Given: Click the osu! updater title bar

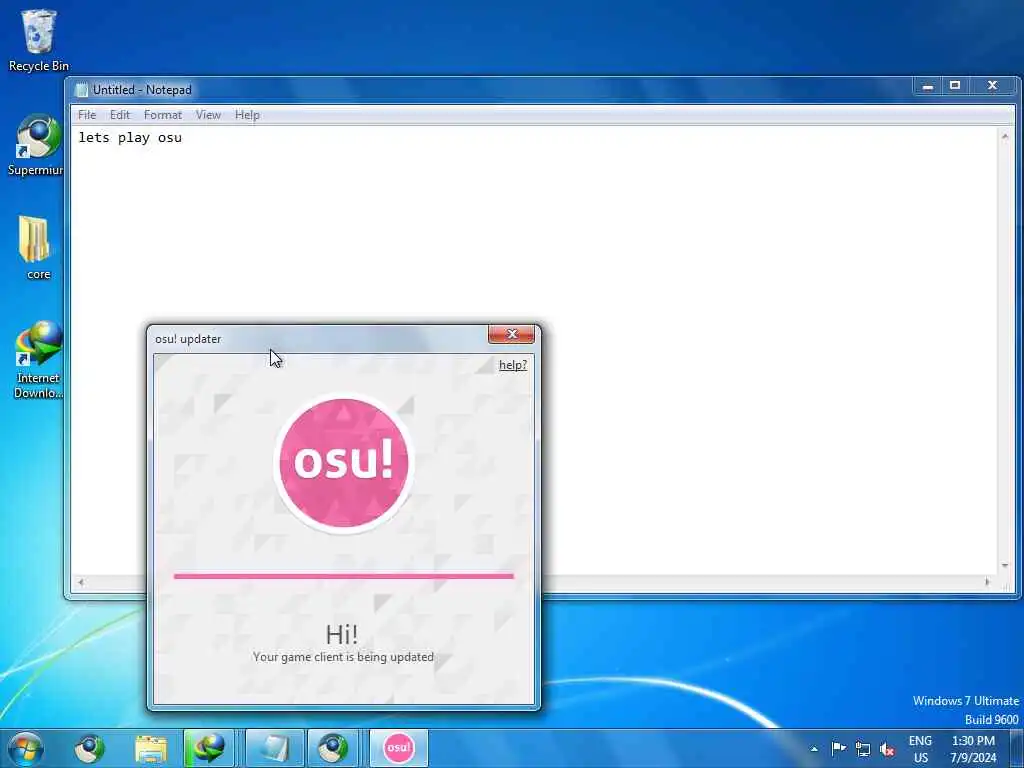Looking at the screenshot, I should (x=320, y=339).
